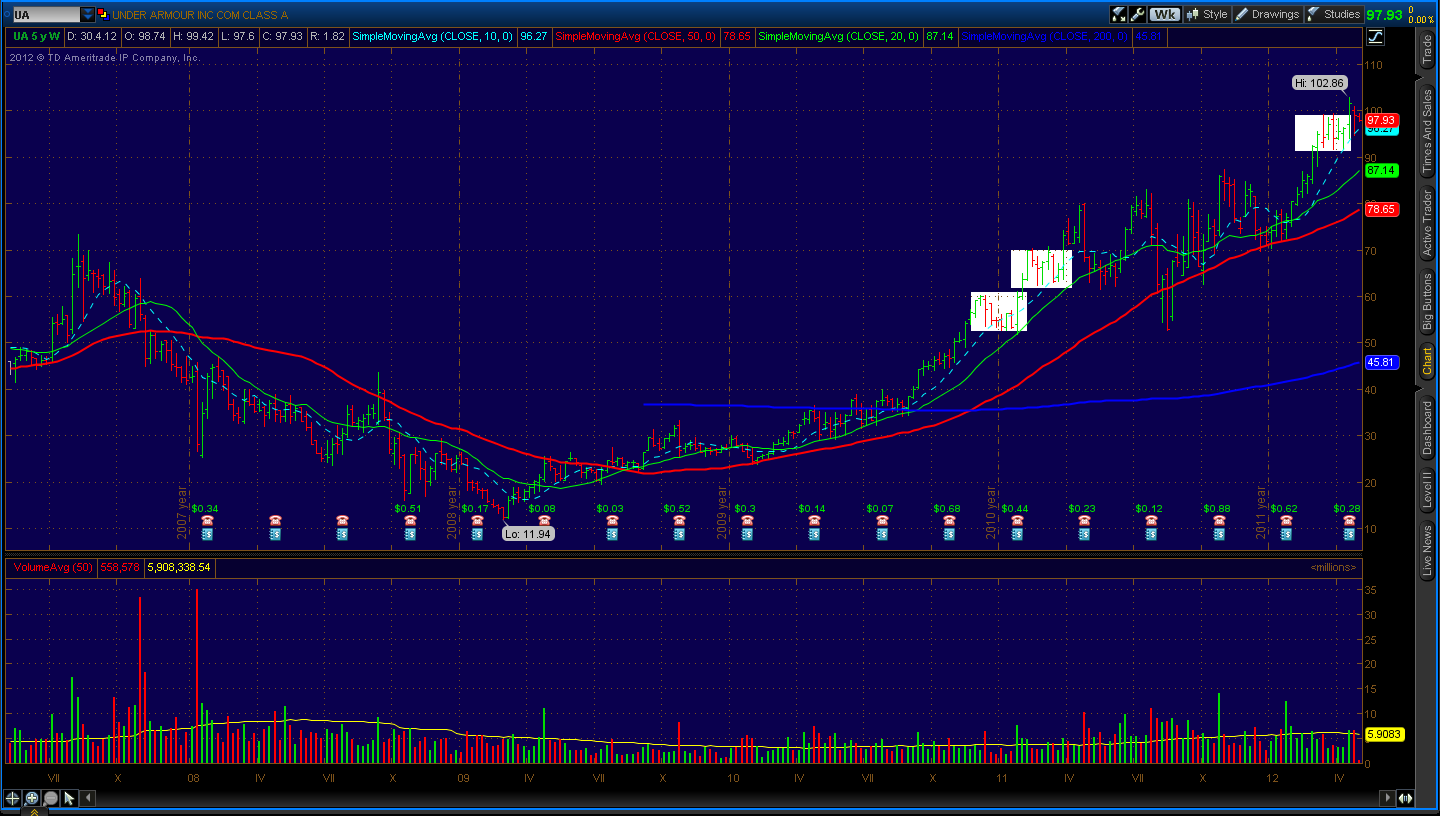
Task: Click the $0.34 earnings phone icon
Action: click(207, 521)
